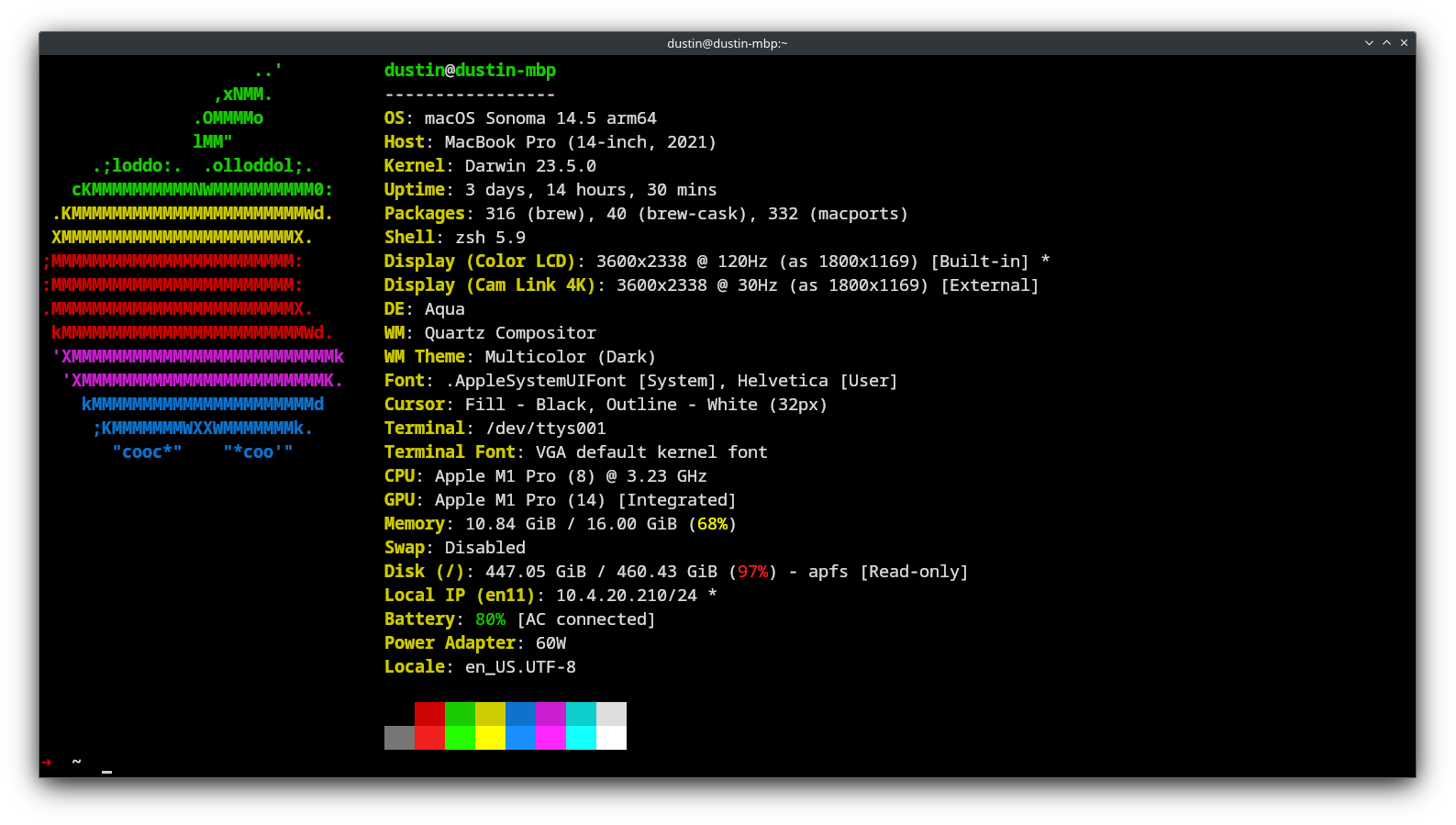Select the bright yellow color swatch

click(x=490, y=738)
